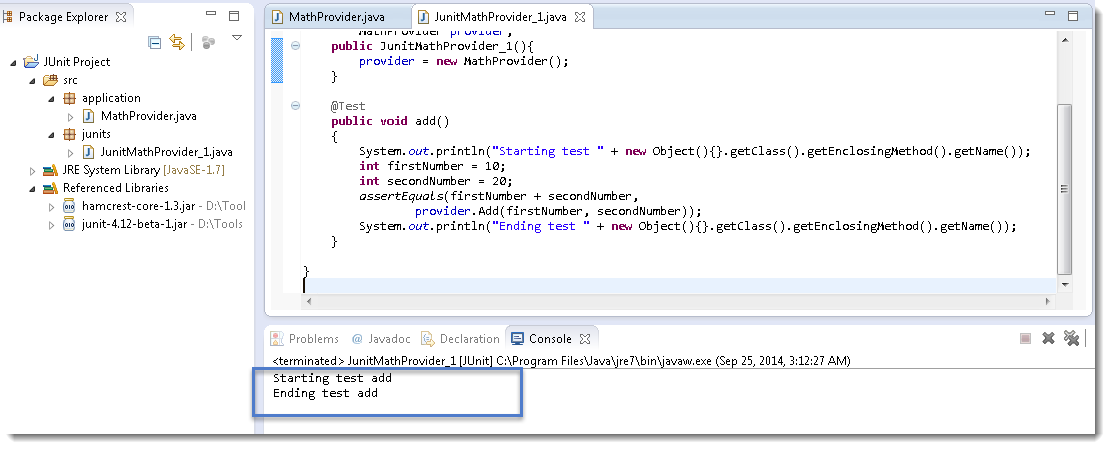Click the Terminate icon in Console toolbar

tap(1025, 339)
